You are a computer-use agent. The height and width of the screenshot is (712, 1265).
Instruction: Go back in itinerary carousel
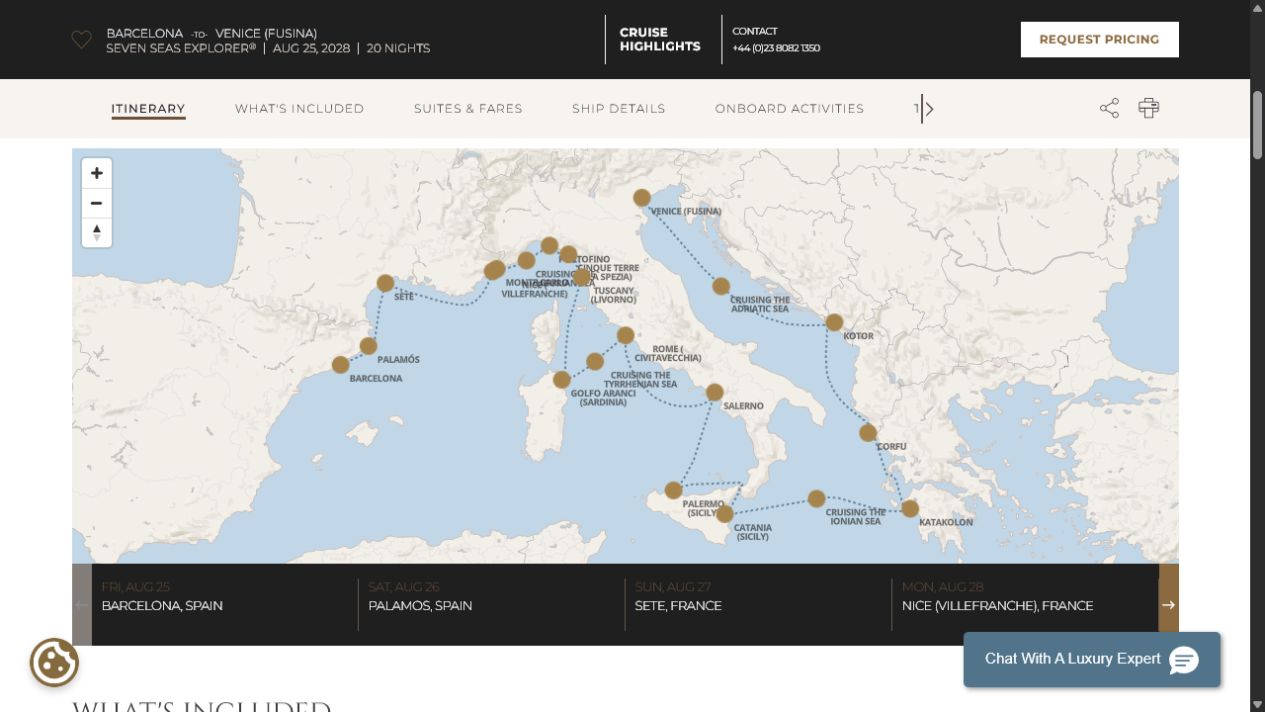pyautogui.click(x=82, y=605)
